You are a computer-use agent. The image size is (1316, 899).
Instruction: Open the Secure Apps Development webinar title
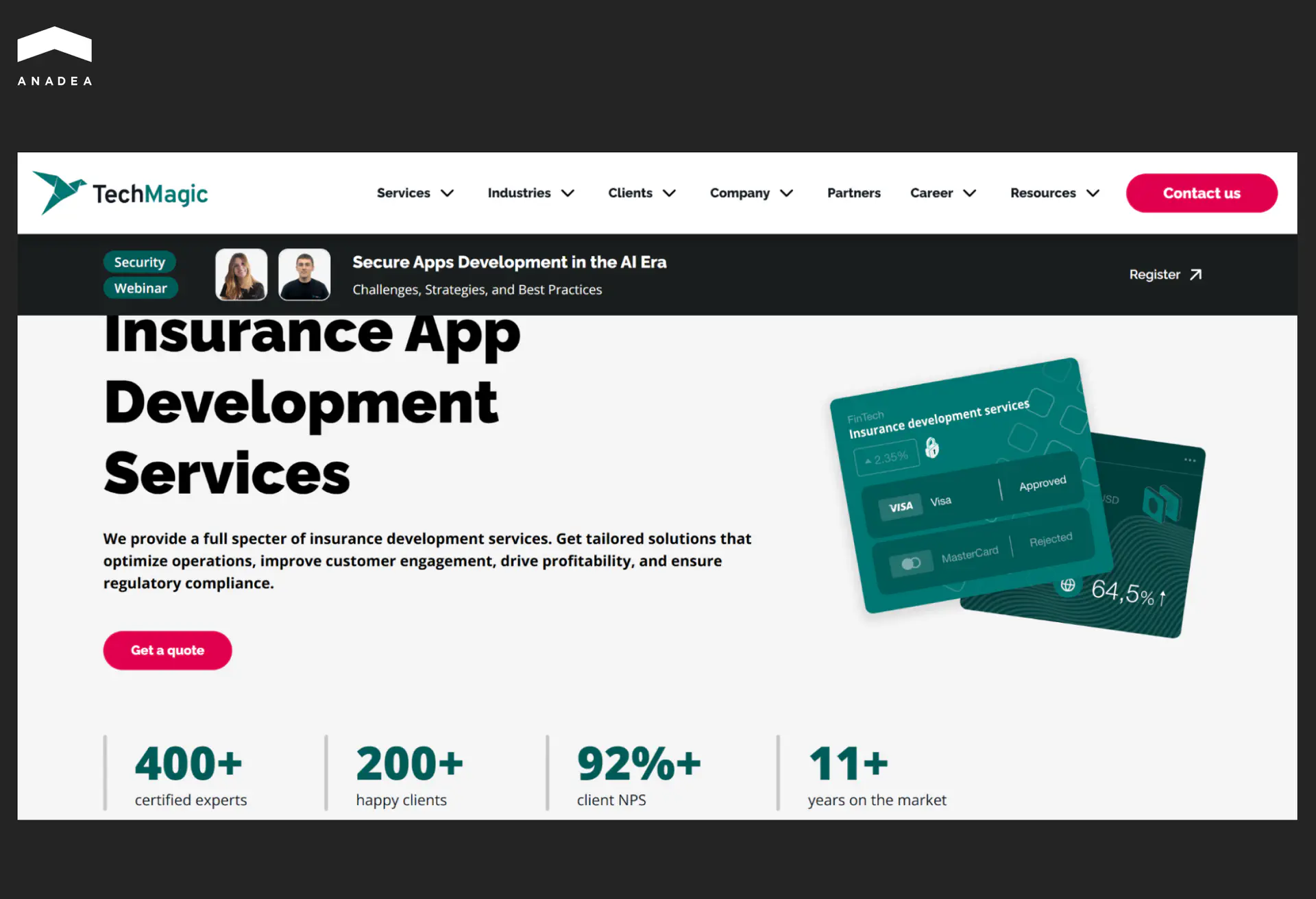(509, 262)
